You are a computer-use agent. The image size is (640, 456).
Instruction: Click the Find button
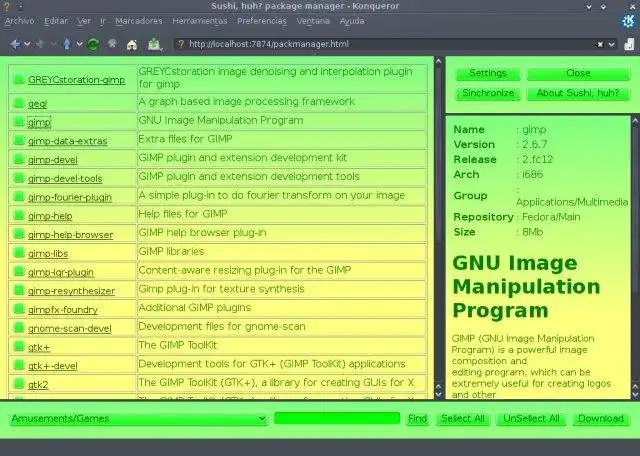click(418, 419)
